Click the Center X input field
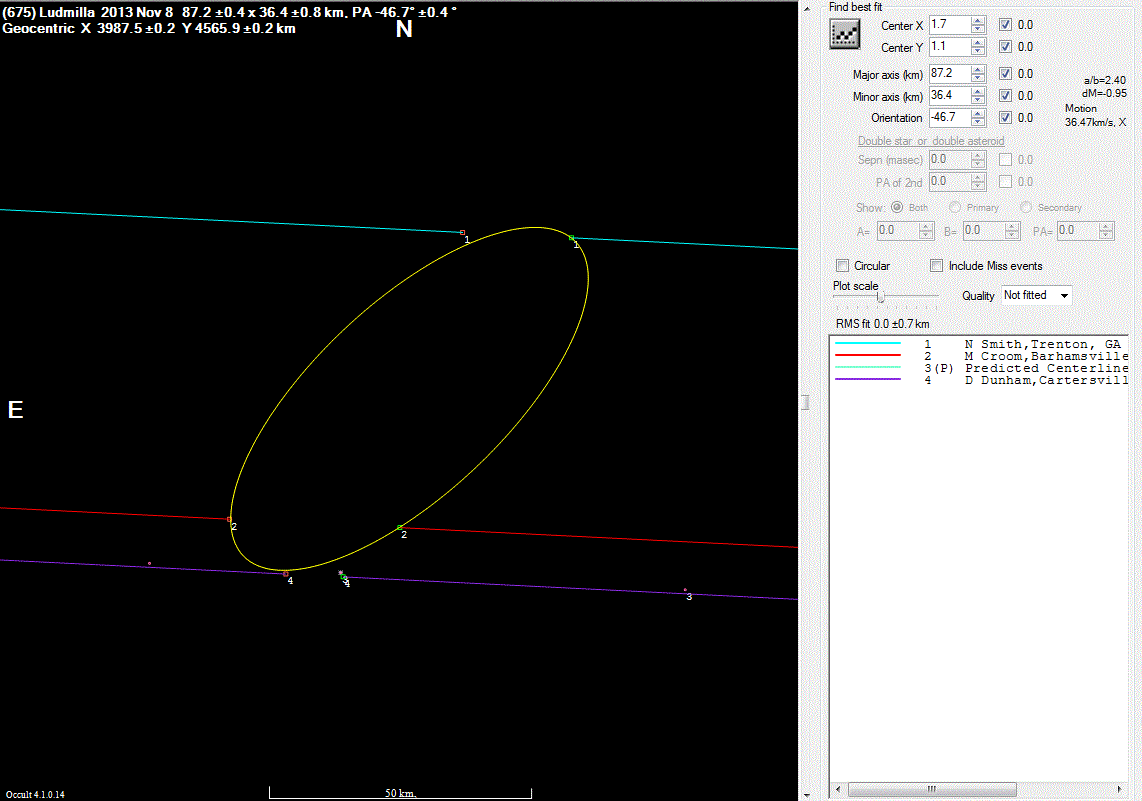 (x=950, y=25)
